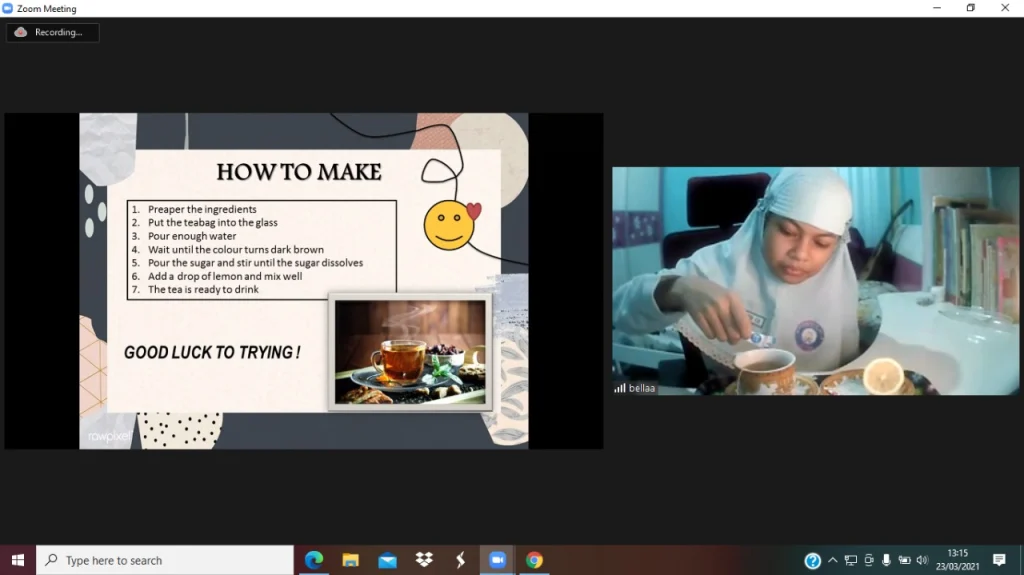The height and width of the screenshot is (575, 1024).
Task: Open the lightning-bolt app on the taskbar
Action: tap(460, 560)
